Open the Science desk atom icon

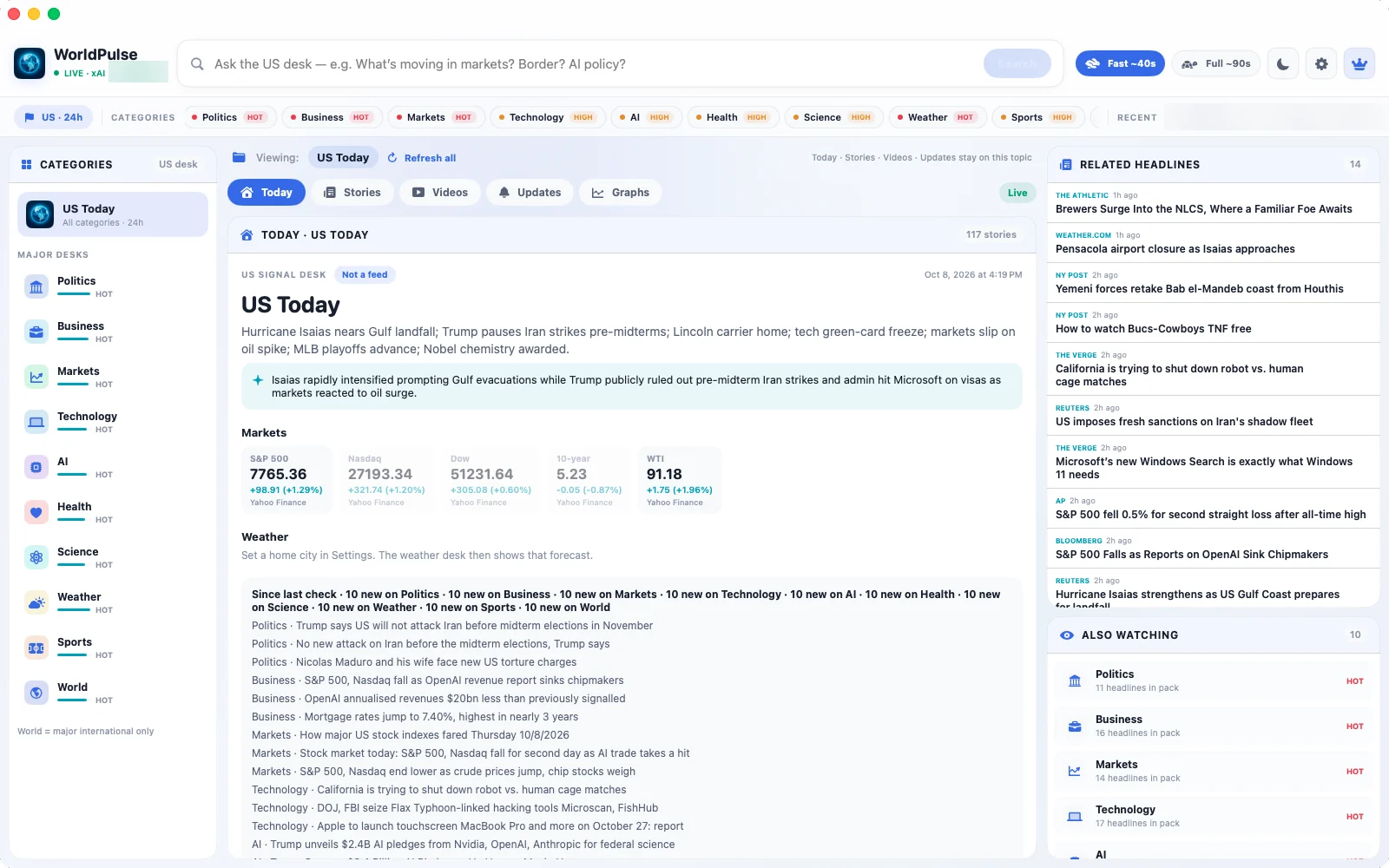point(36,557)
